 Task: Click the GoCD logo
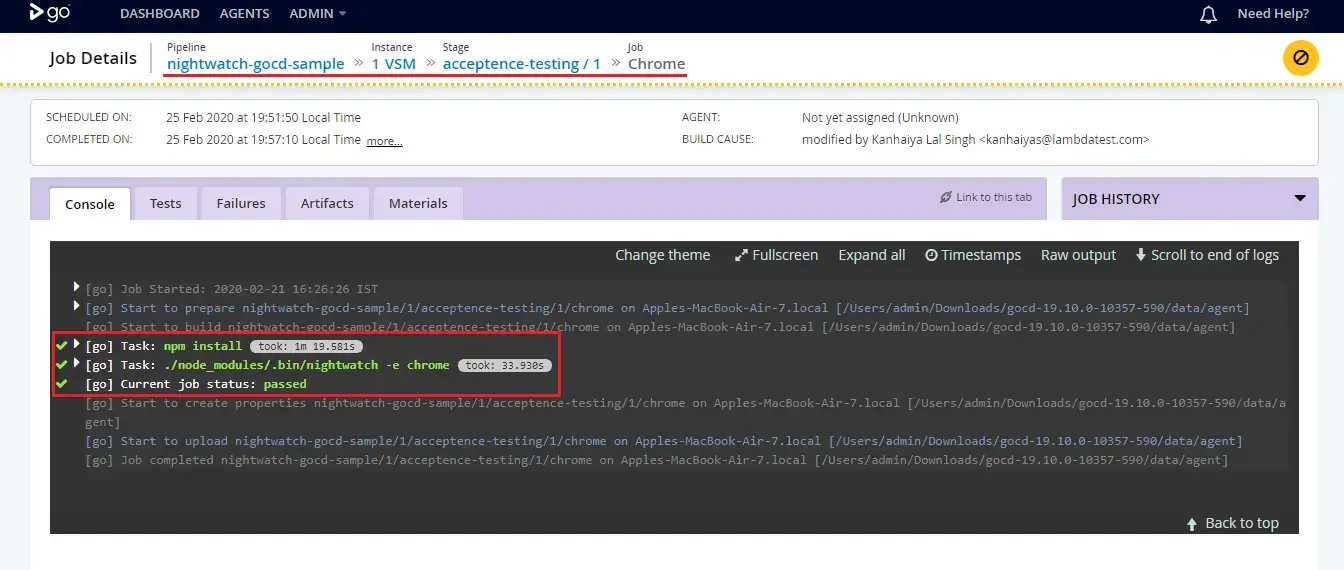(50, 13)
